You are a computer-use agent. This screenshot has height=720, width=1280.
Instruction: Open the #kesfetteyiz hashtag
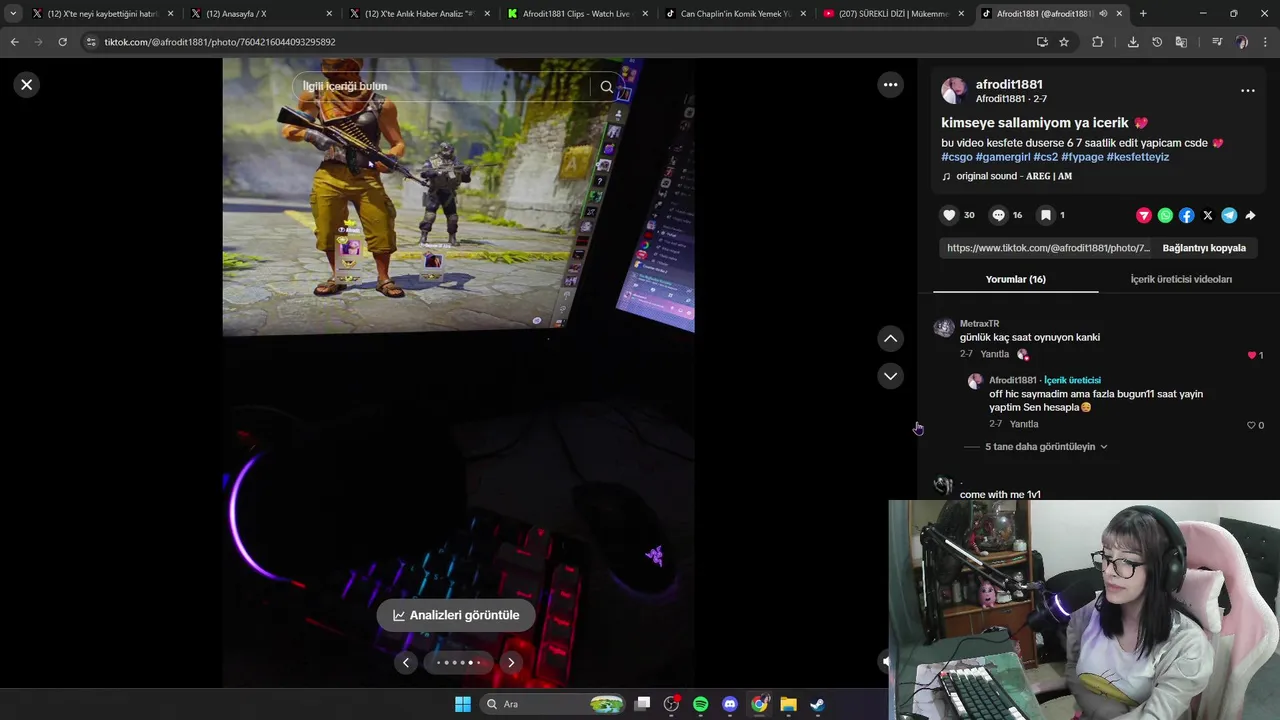[1138, 157]
